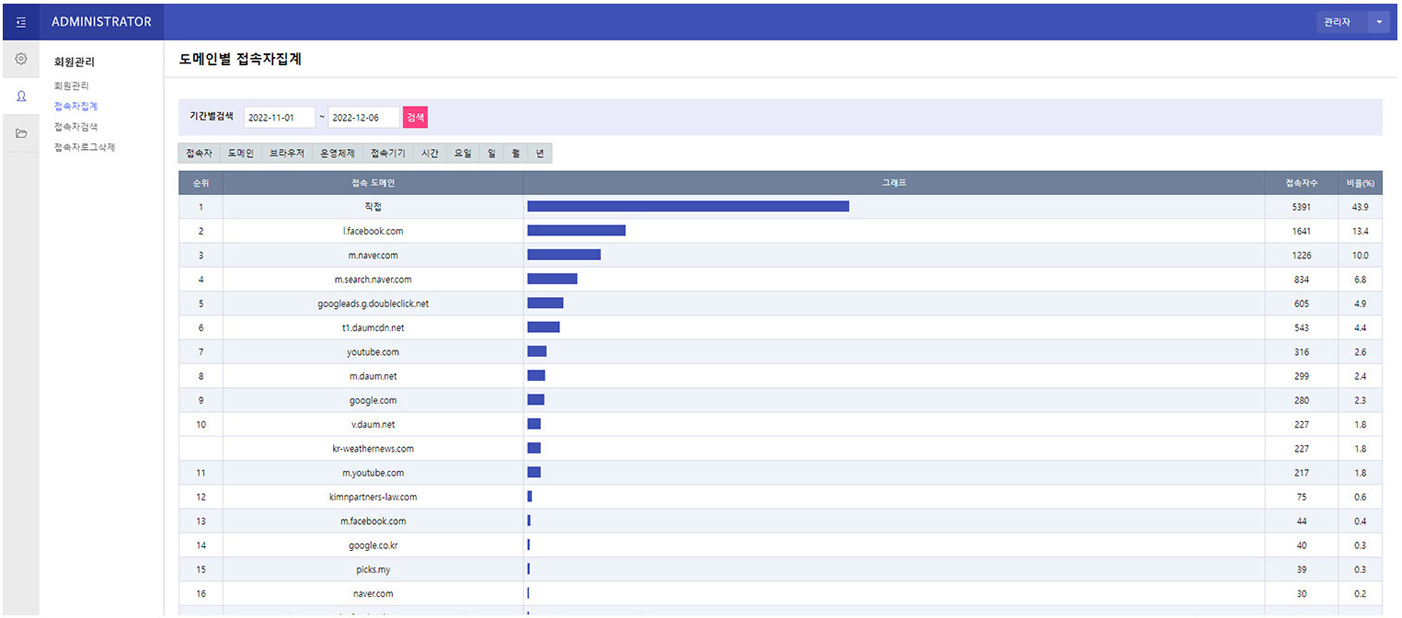Switch to the 브라우저 tab

(287, 154)
